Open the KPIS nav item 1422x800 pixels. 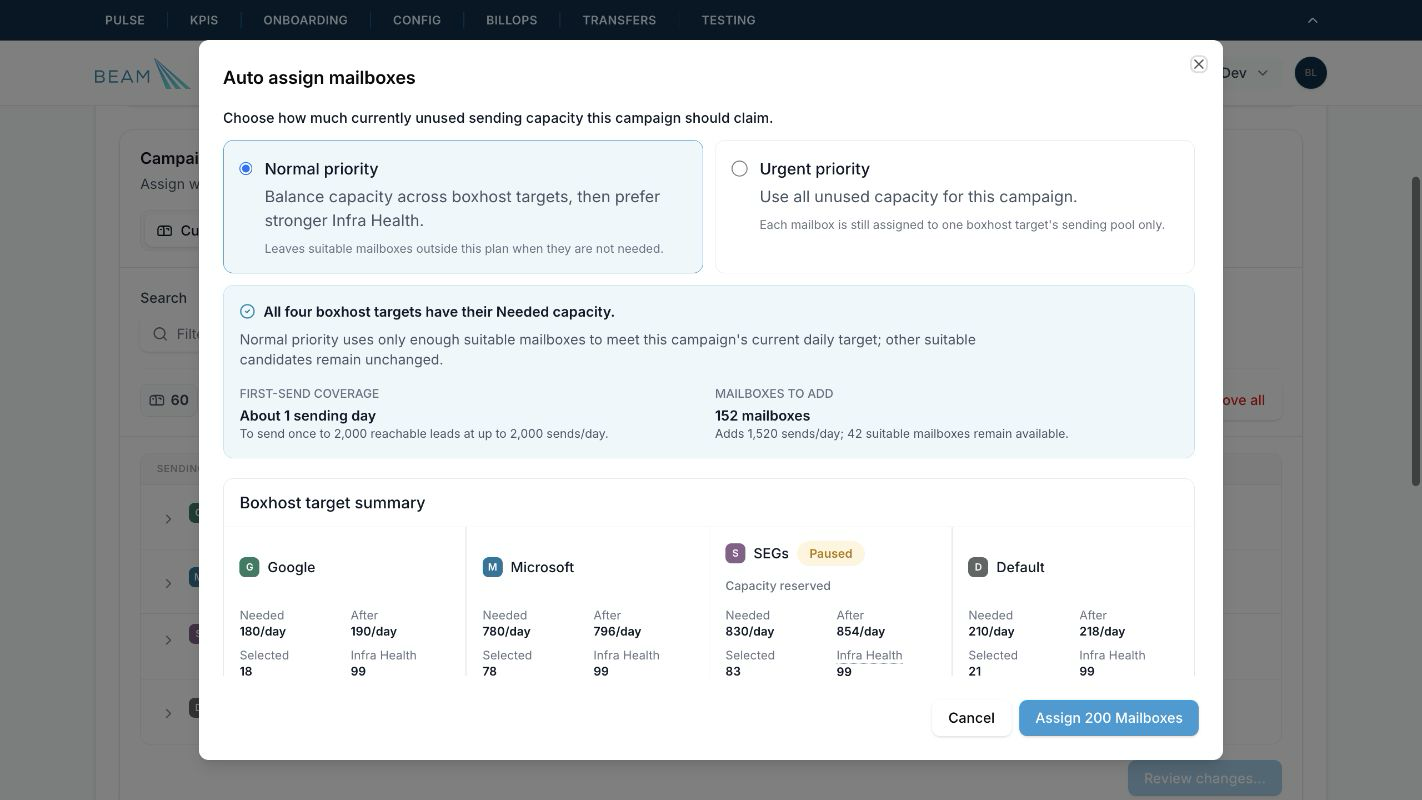[204, 20]
